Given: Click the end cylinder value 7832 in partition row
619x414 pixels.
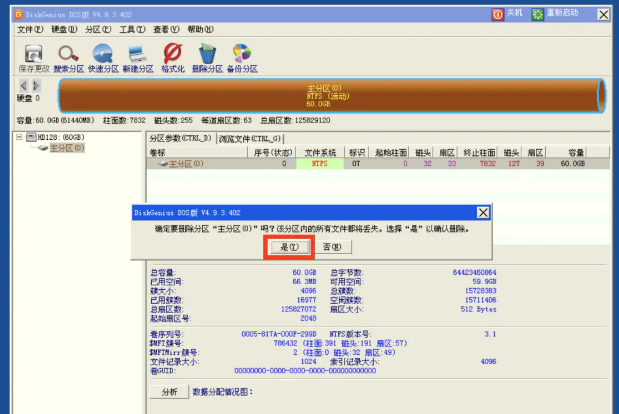Looking at the screenshot, I should pyautogui.click(x=488, y=163).
